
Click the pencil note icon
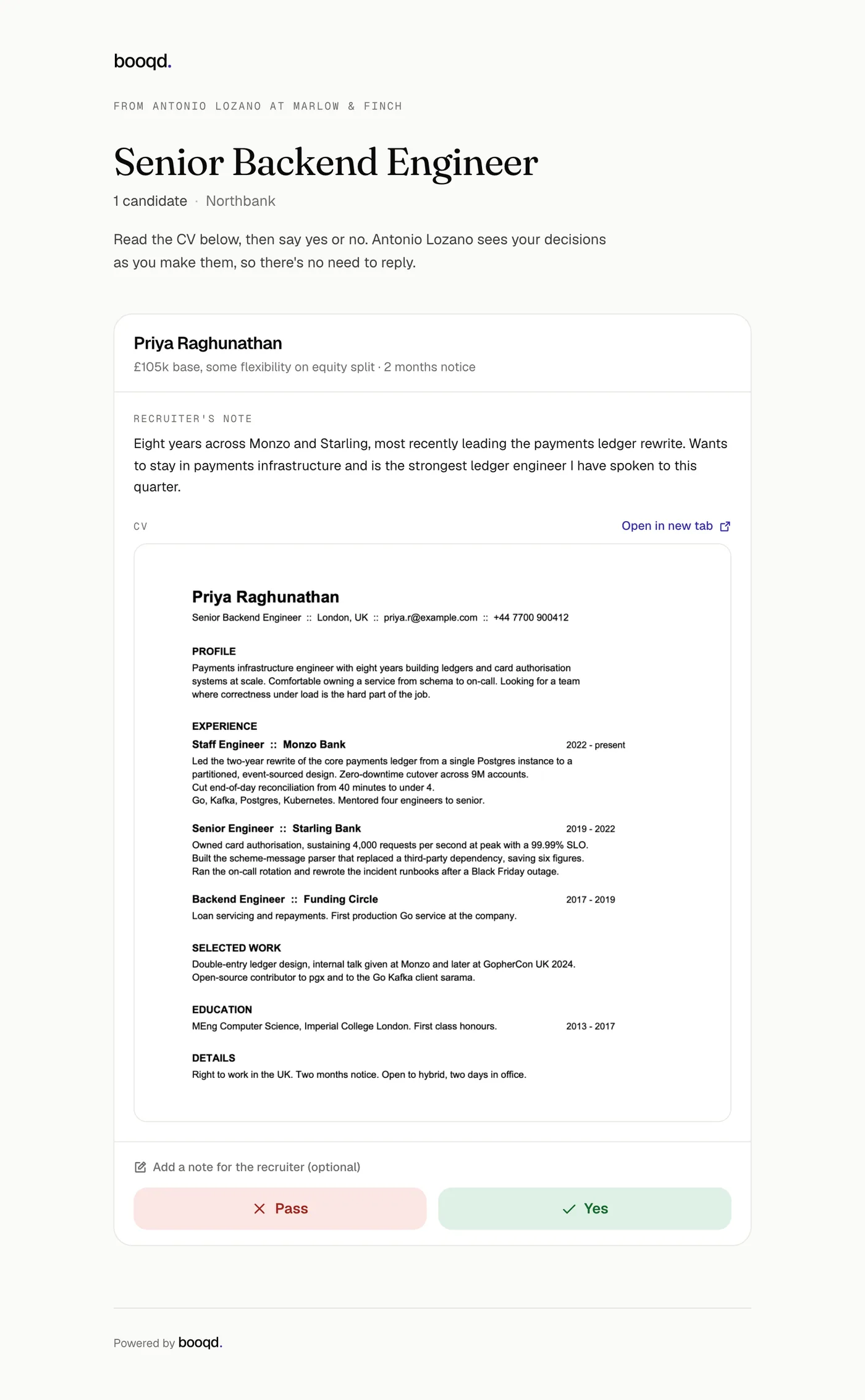pyautogui.click(x=140, y=1167)
